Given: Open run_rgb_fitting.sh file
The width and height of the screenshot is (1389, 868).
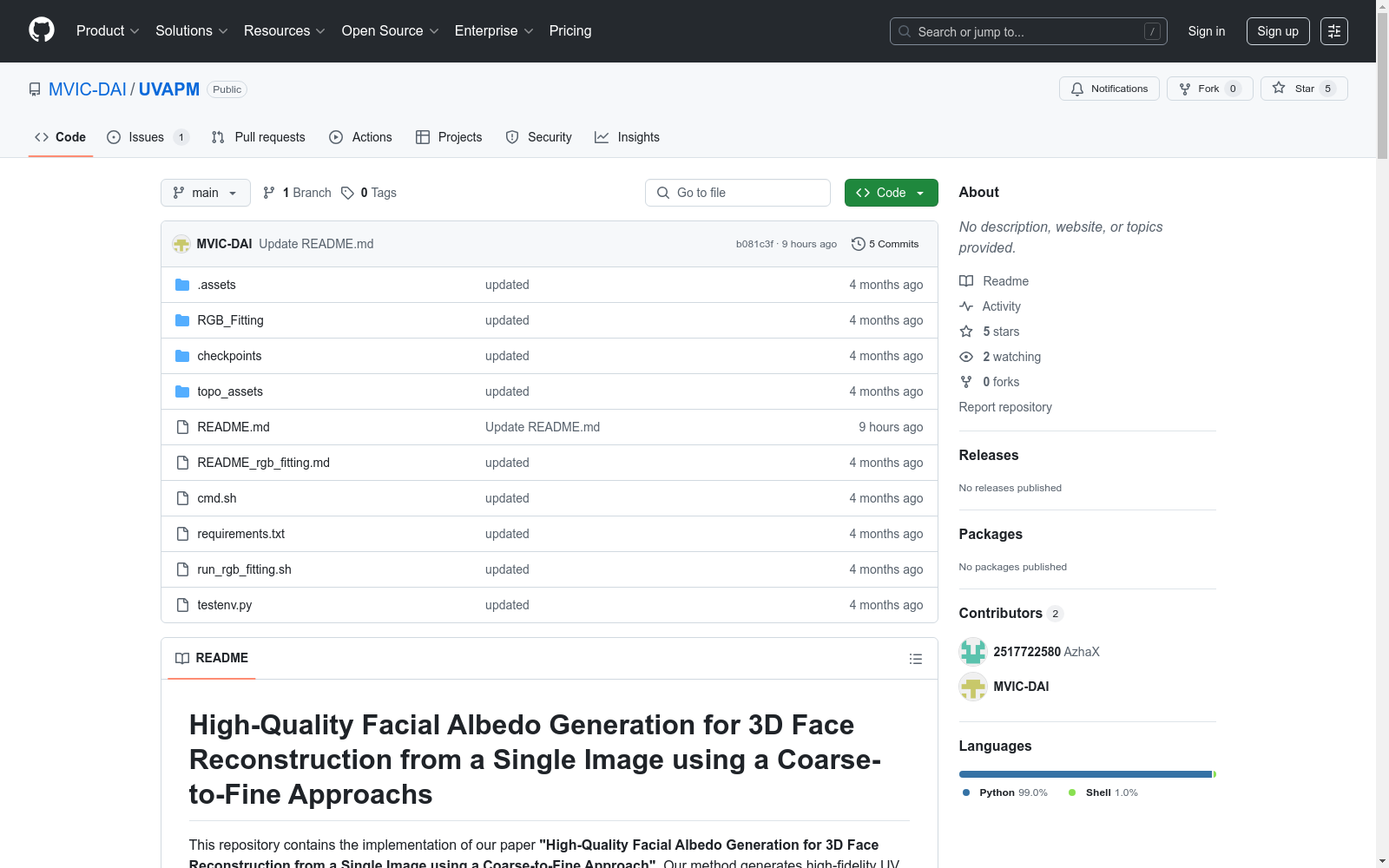Looking at the screenshot, I should point(244,569).
